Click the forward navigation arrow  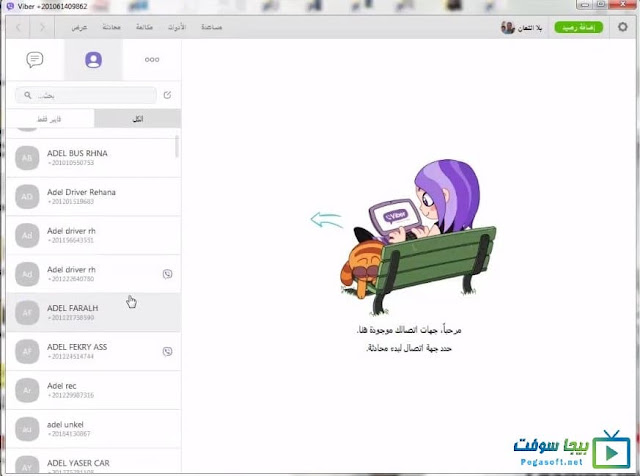(42, 27)
